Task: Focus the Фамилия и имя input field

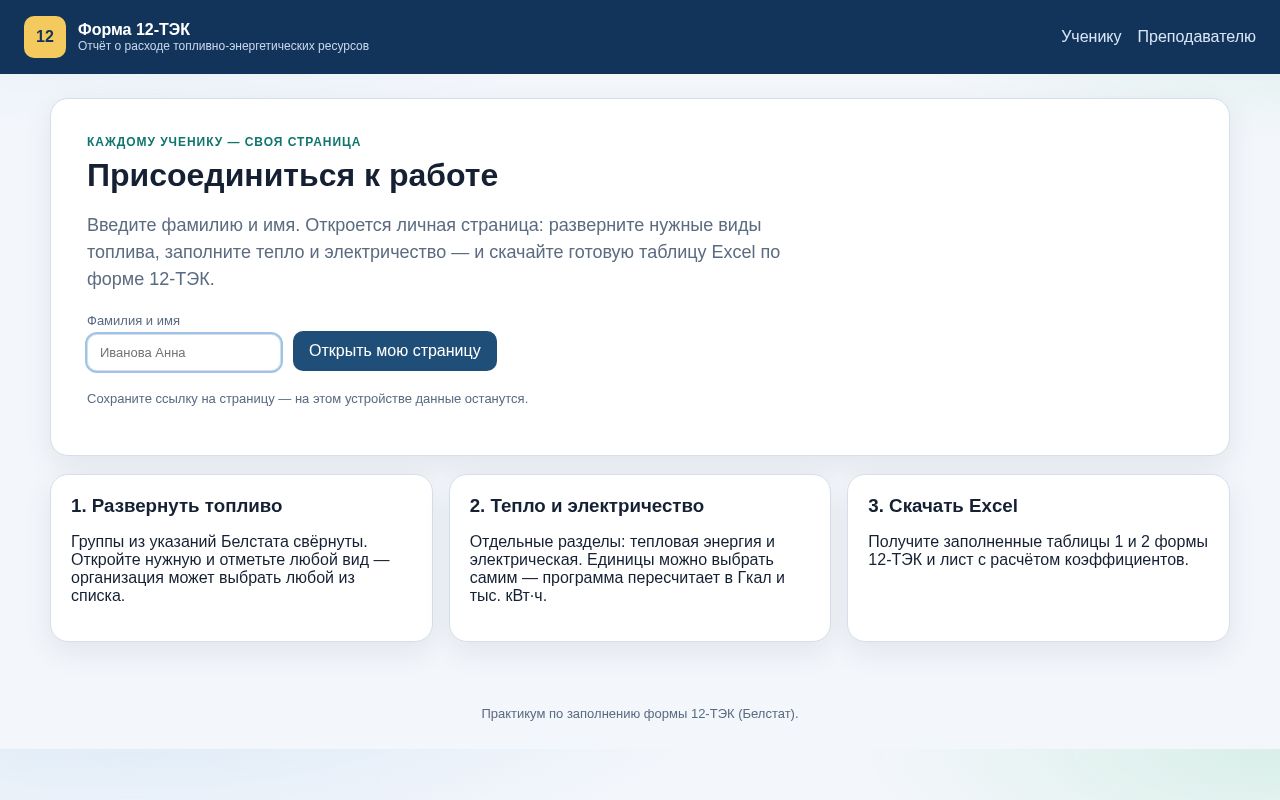Action: coord(184,352)
